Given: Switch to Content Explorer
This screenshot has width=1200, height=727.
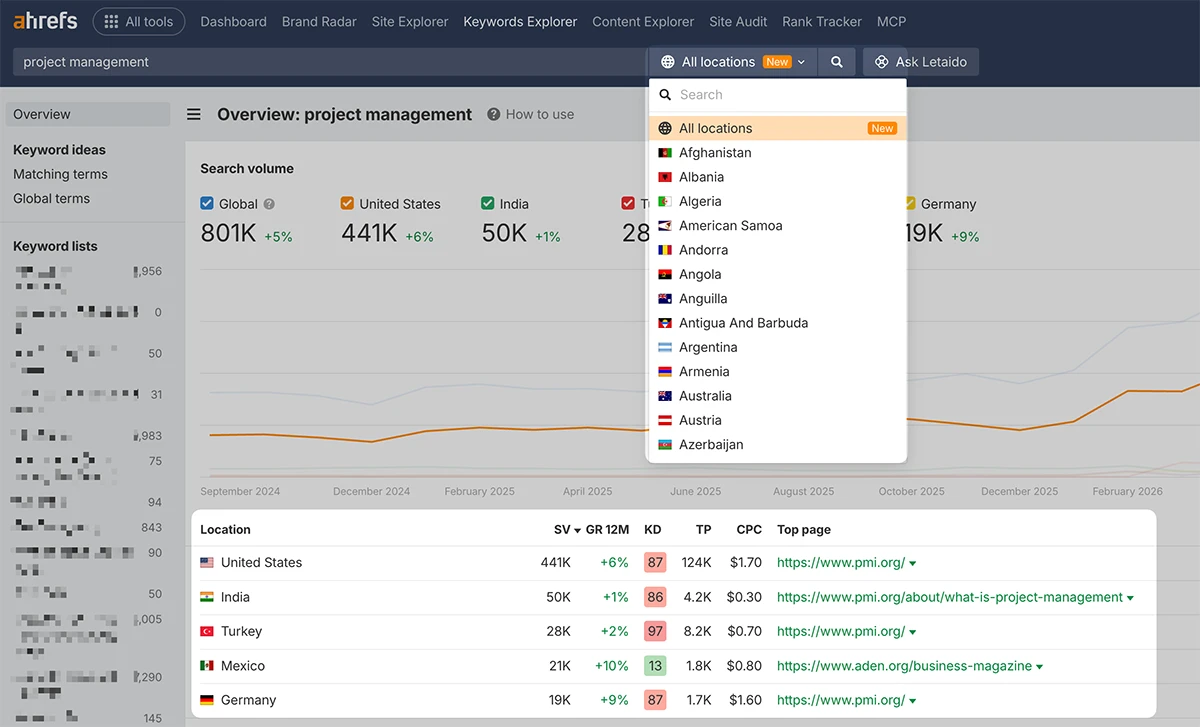Looking at the screenshot, I should point(643,21).
